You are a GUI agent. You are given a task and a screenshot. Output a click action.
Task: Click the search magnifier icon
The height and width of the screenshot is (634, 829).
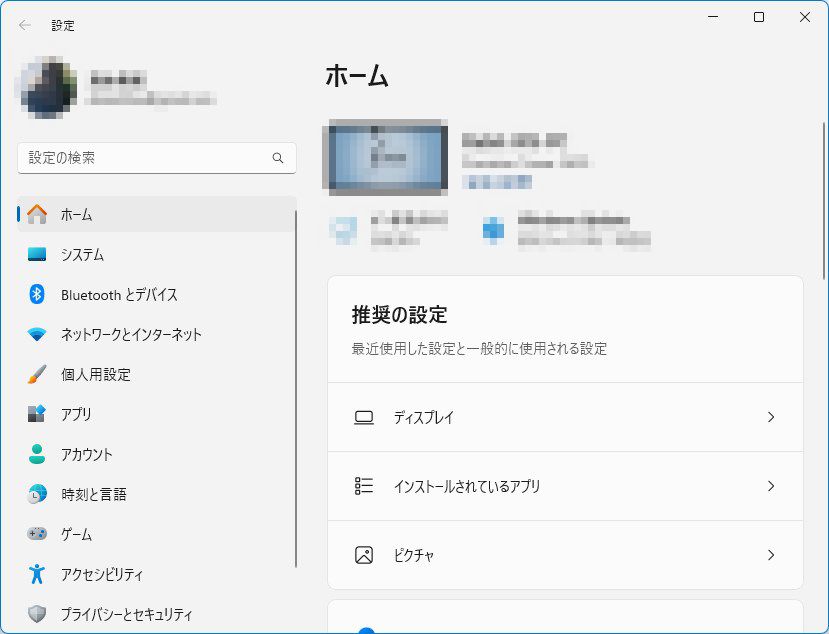pyautogui.click(x=278, y=158)
